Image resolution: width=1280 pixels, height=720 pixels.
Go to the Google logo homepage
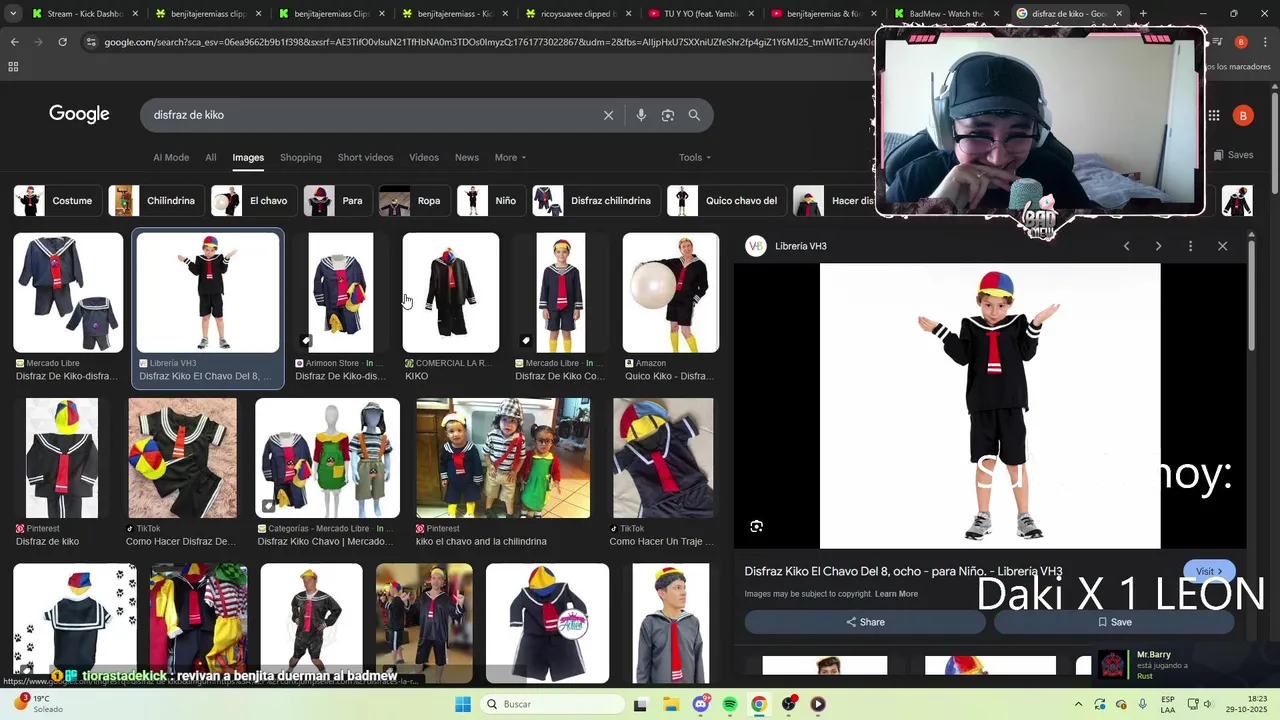(x=79, y=114)
